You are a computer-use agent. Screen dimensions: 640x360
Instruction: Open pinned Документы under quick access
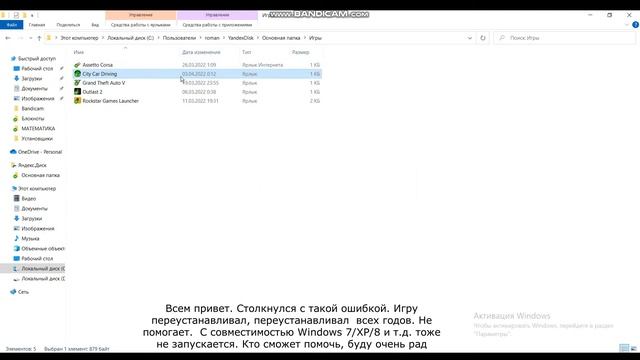click(34, 89)
